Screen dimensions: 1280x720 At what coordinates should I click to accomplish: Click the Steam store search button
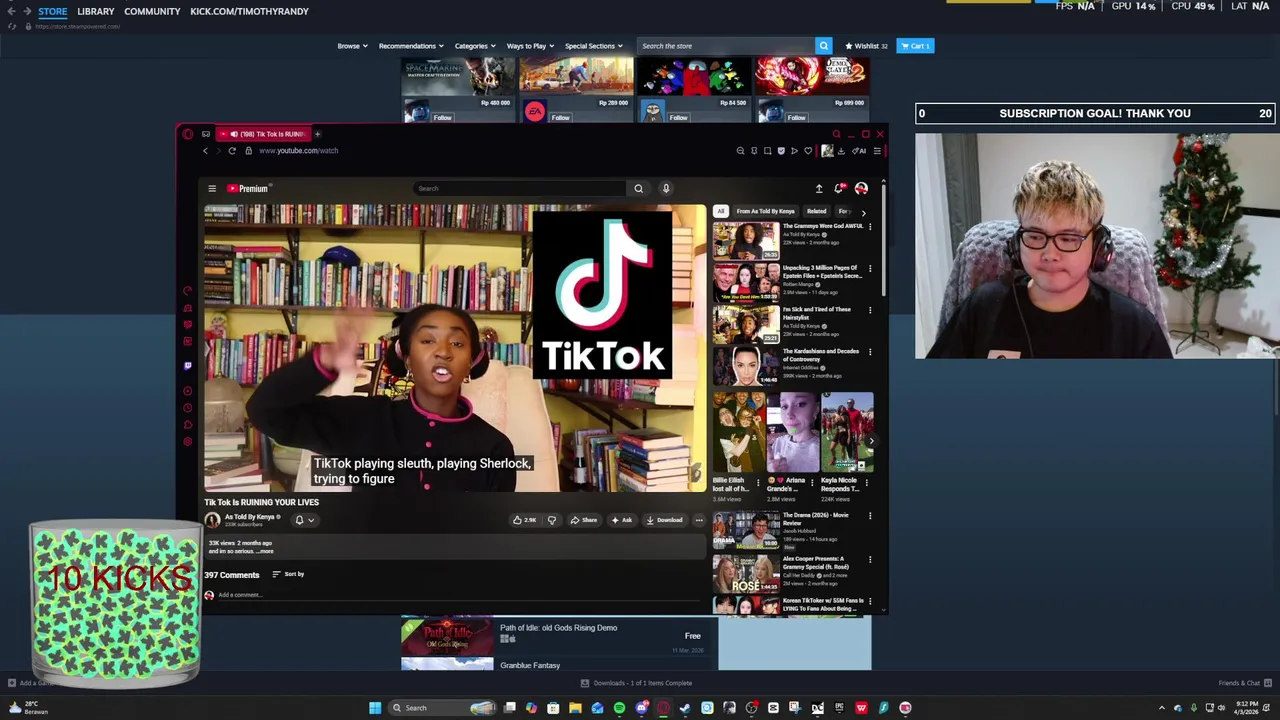tap(823, 46)
